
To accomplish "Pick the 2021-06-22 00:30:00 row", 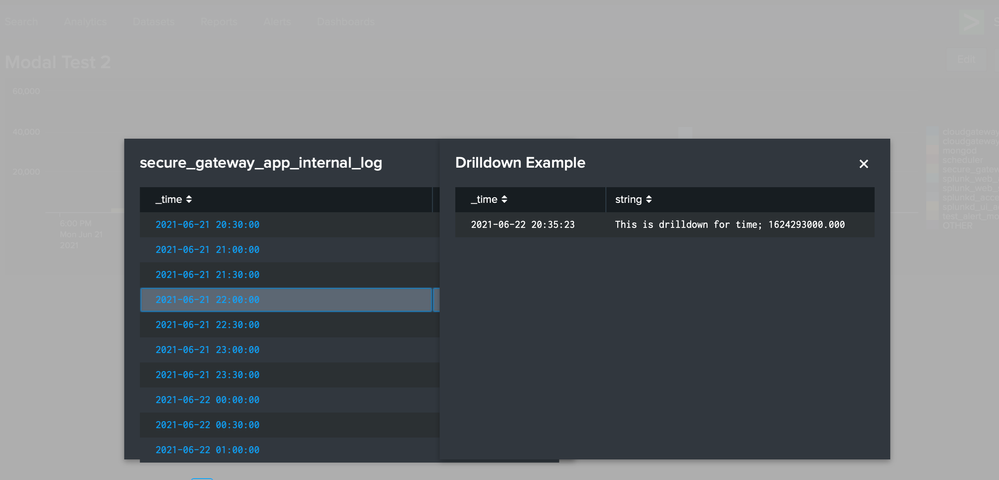I will point(207,425).
